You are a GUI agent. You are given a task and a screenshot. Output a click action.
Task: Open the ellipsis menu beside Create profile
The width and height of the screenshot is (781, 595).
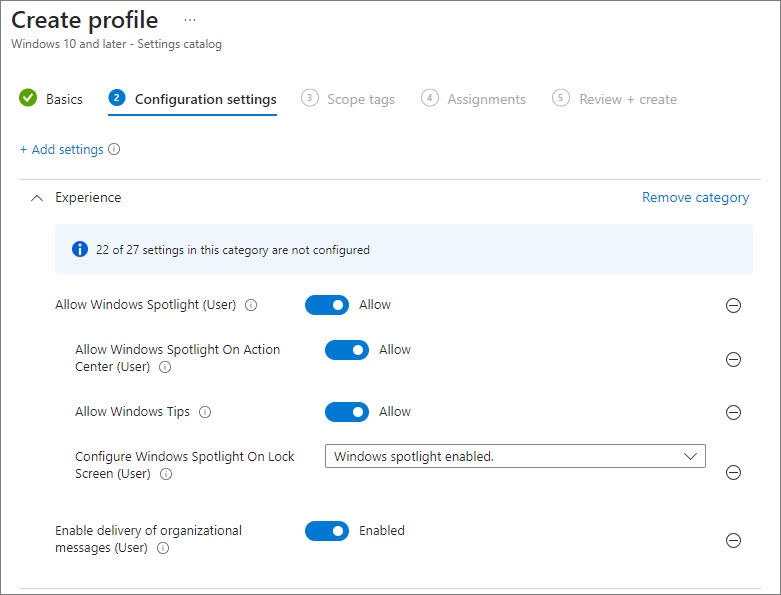[190, 20]
